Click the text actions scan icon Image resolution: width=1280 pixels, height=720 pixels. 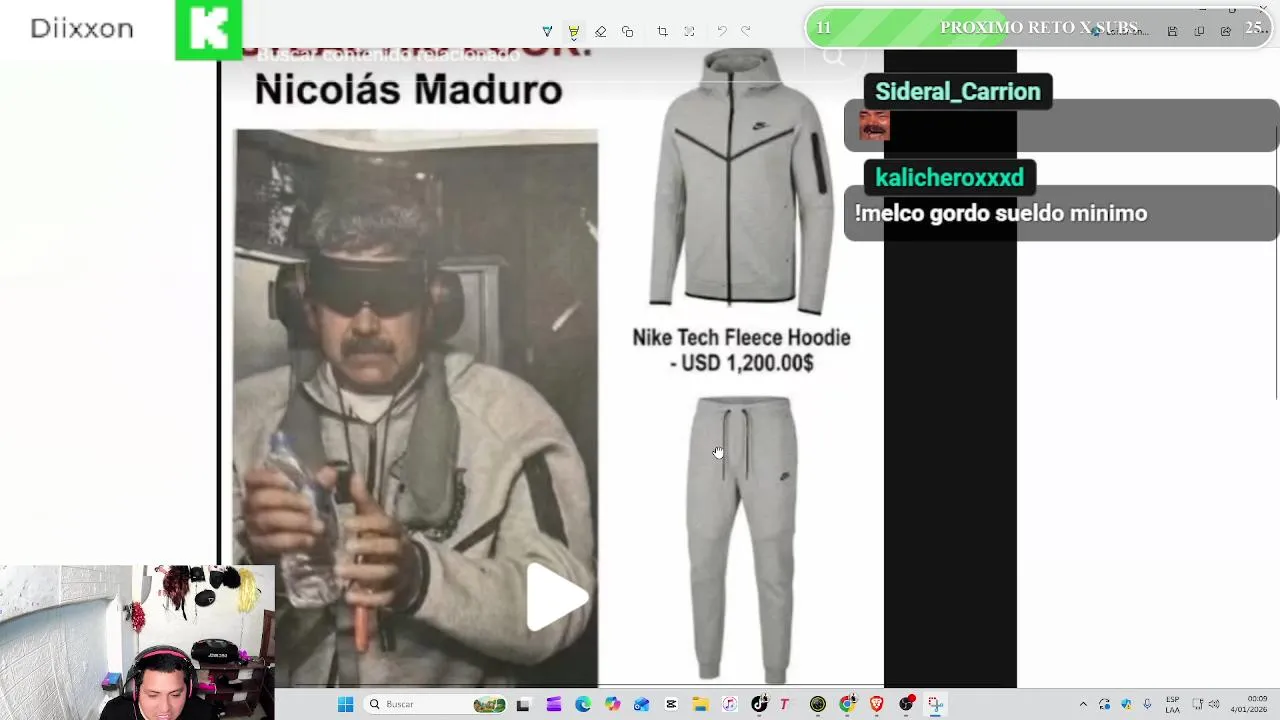point(689,32)
